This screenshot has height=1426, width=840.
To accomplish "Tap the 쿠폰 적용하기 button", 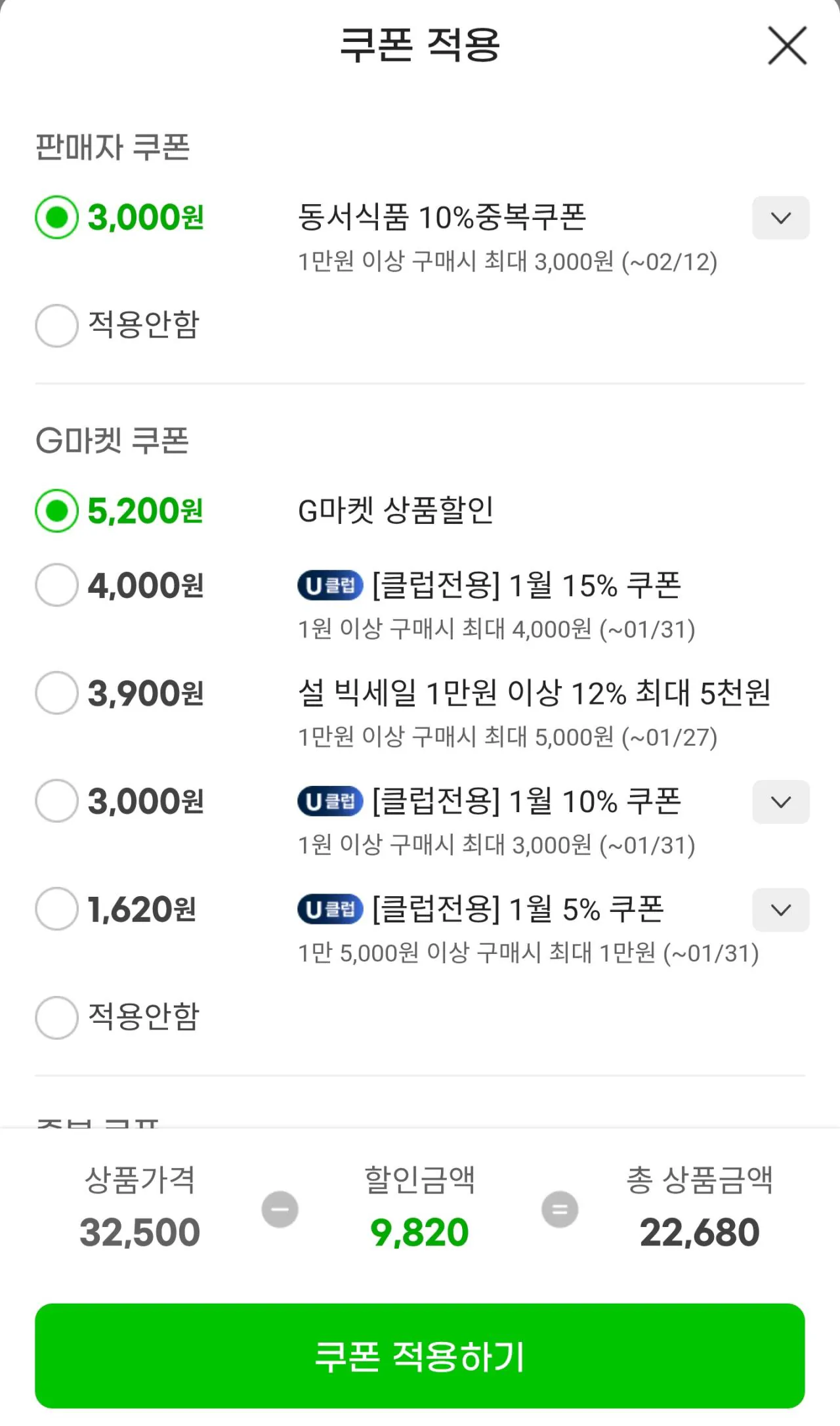I will 420,1356.
